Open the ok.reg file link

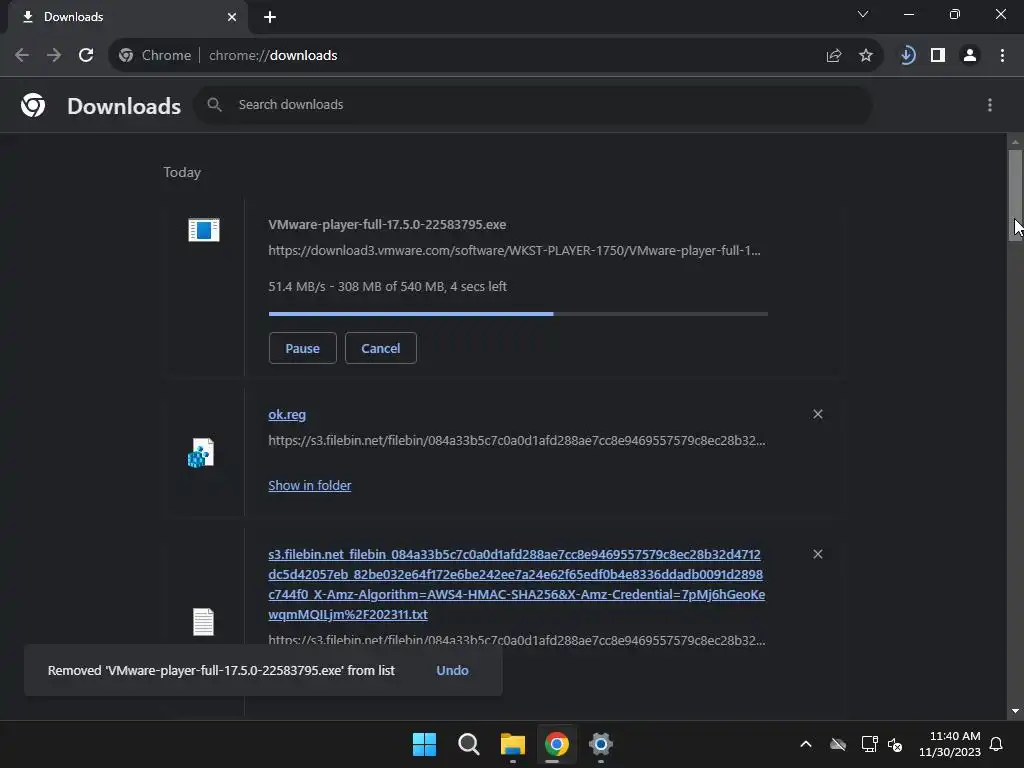pyautogui.click(x=287, y=415)
